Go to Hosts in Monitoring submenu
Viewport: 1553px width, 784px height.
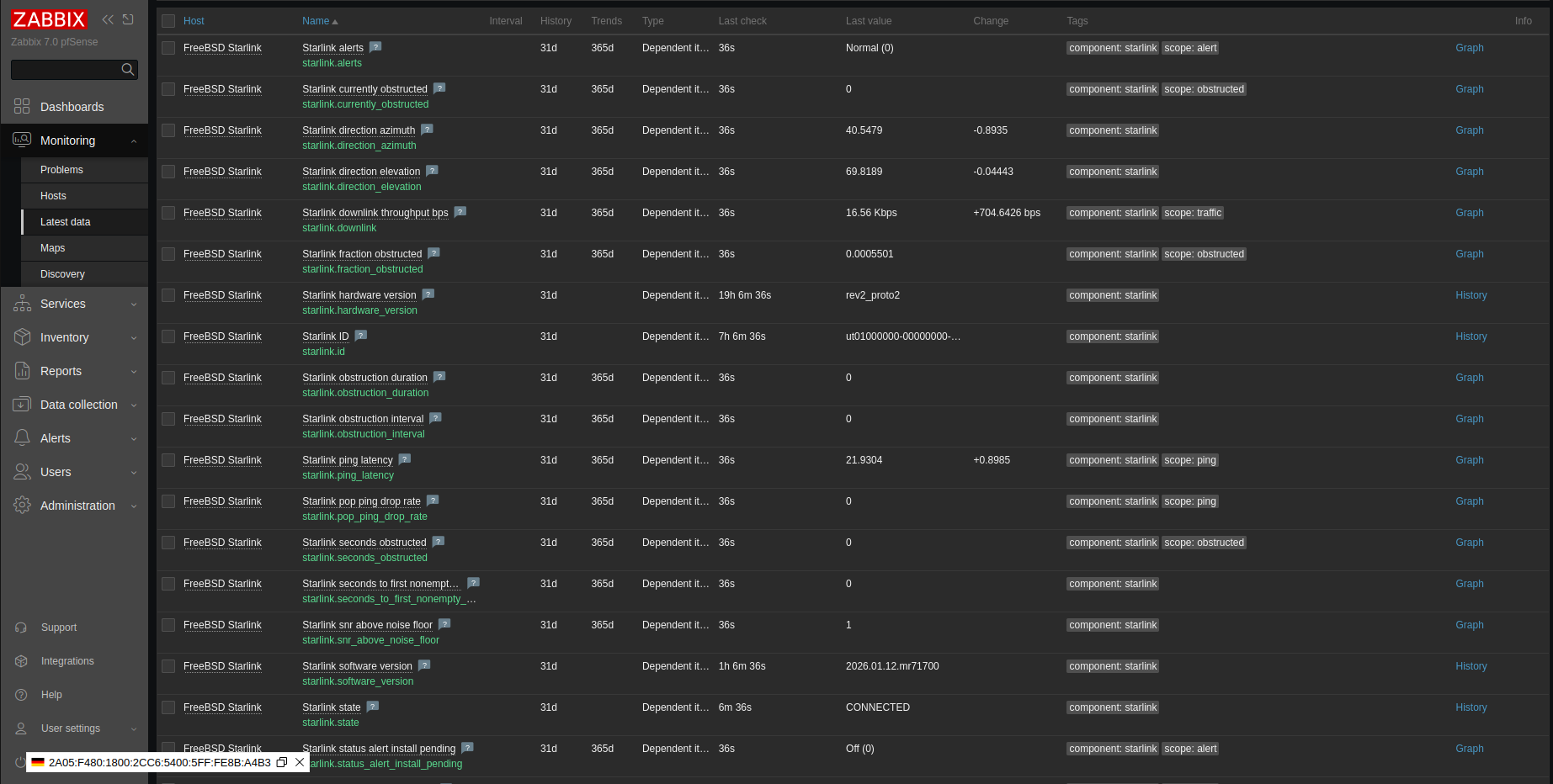click(x=53, y=196)
